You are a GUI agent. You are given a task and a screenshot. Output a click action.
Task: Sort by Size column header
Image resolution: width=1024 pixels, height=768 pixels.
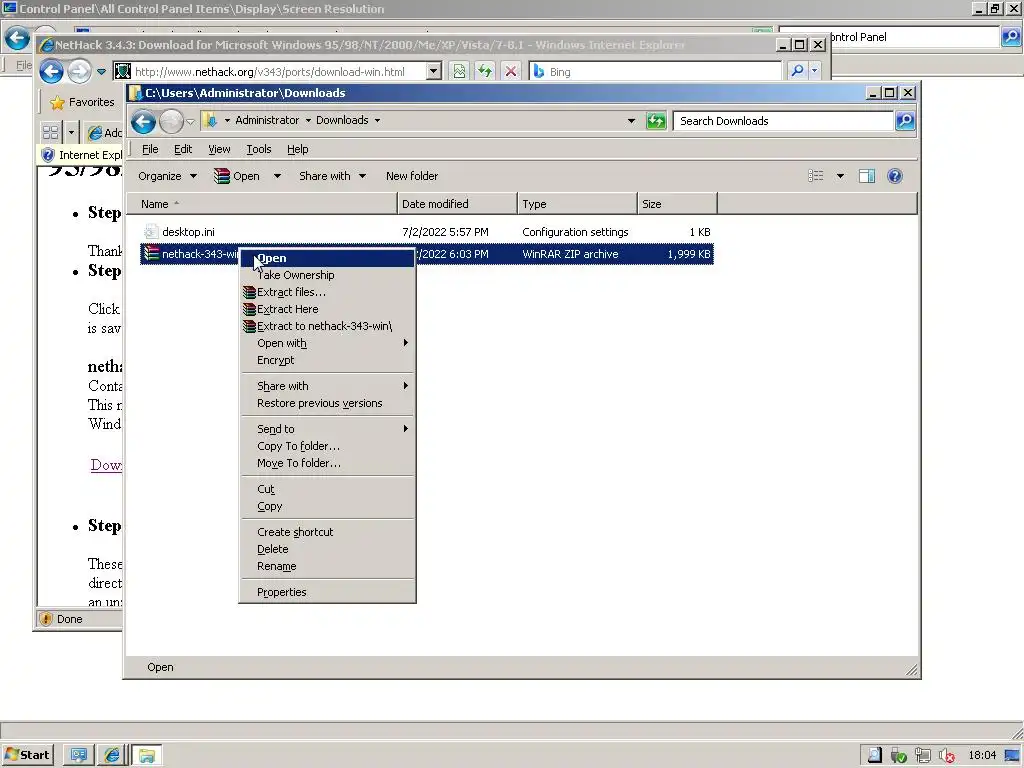(x=677, y=204)
